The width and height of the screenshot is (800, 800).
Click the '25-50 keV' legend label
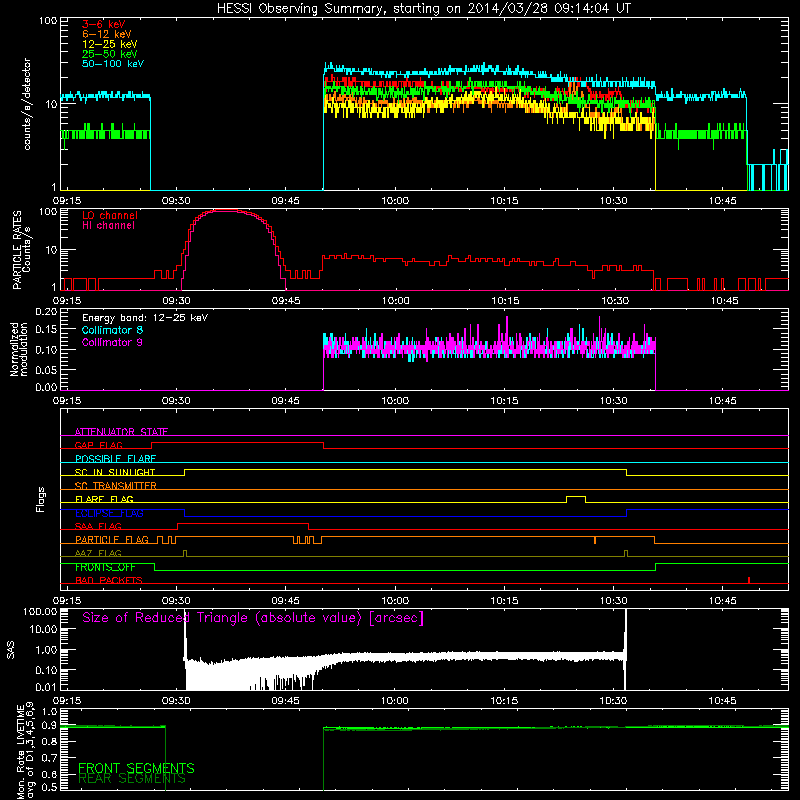click(110, 54)
